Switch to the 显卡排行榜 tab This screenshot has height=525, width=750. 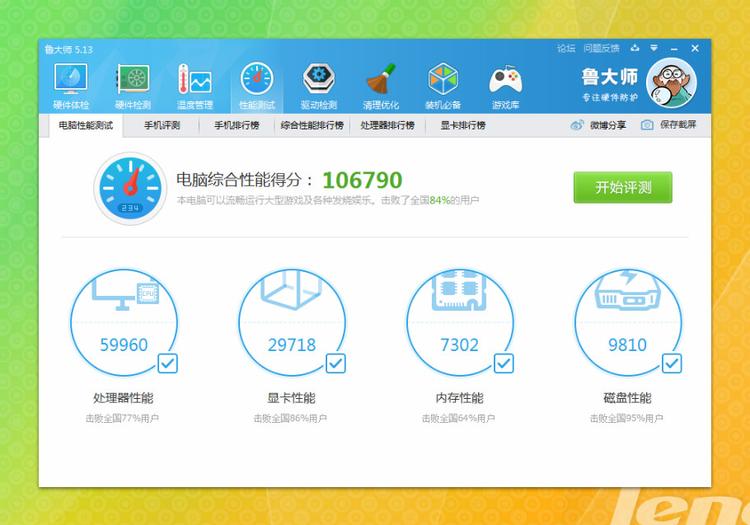(x=463, y=125)
